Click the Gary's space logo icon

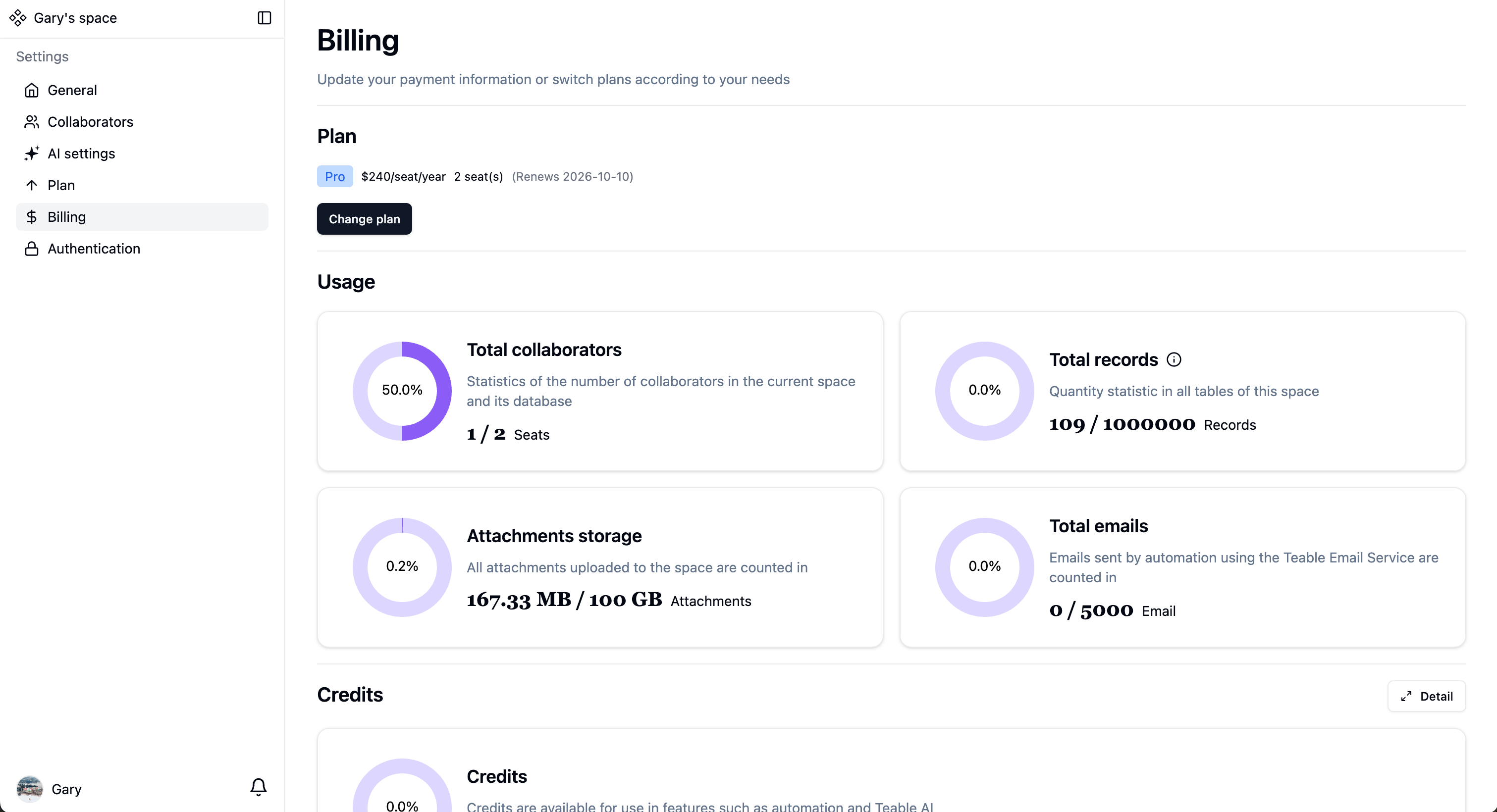(17, 18)
